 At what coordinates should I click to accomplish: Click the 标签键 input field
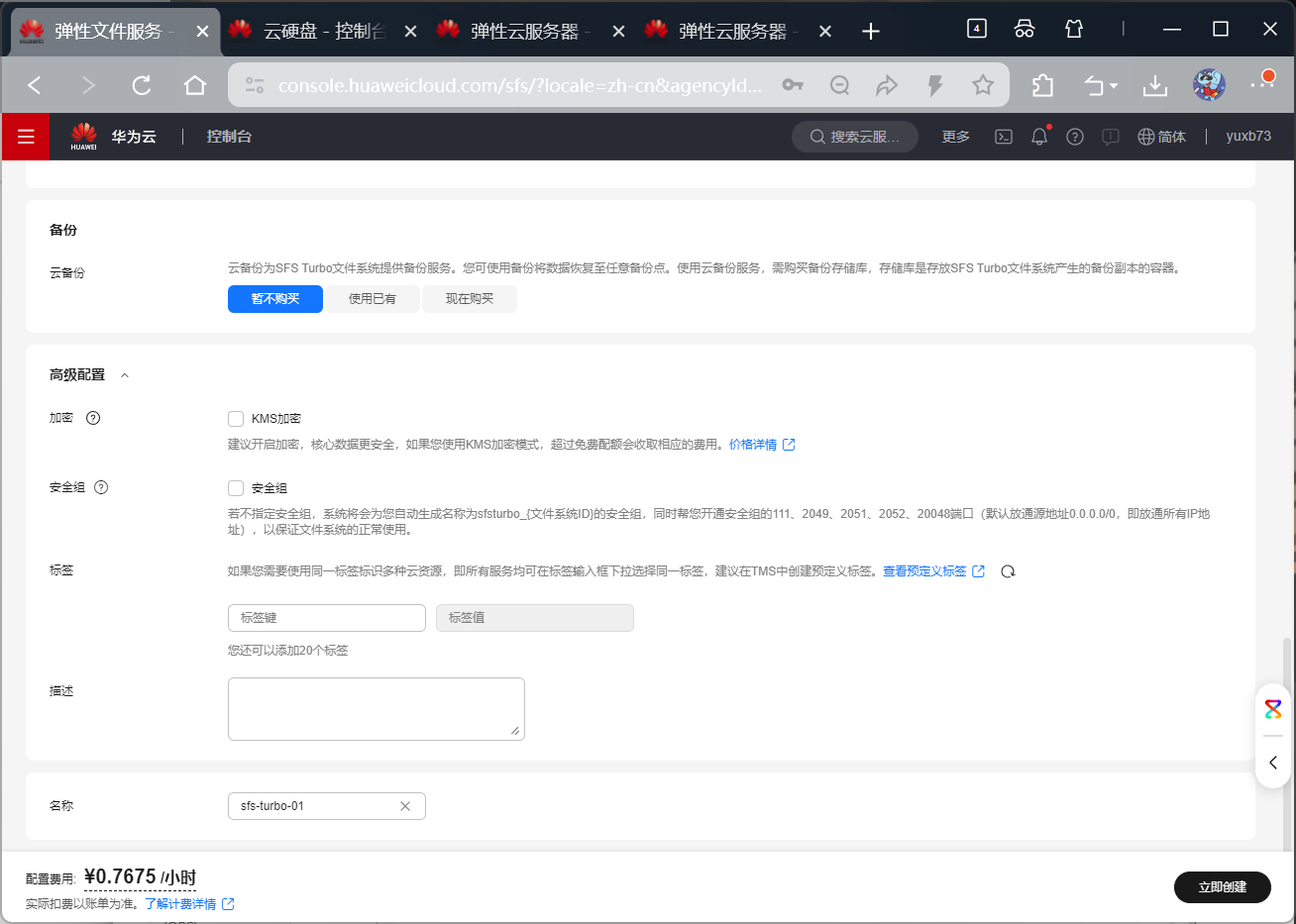coord(327,618)
